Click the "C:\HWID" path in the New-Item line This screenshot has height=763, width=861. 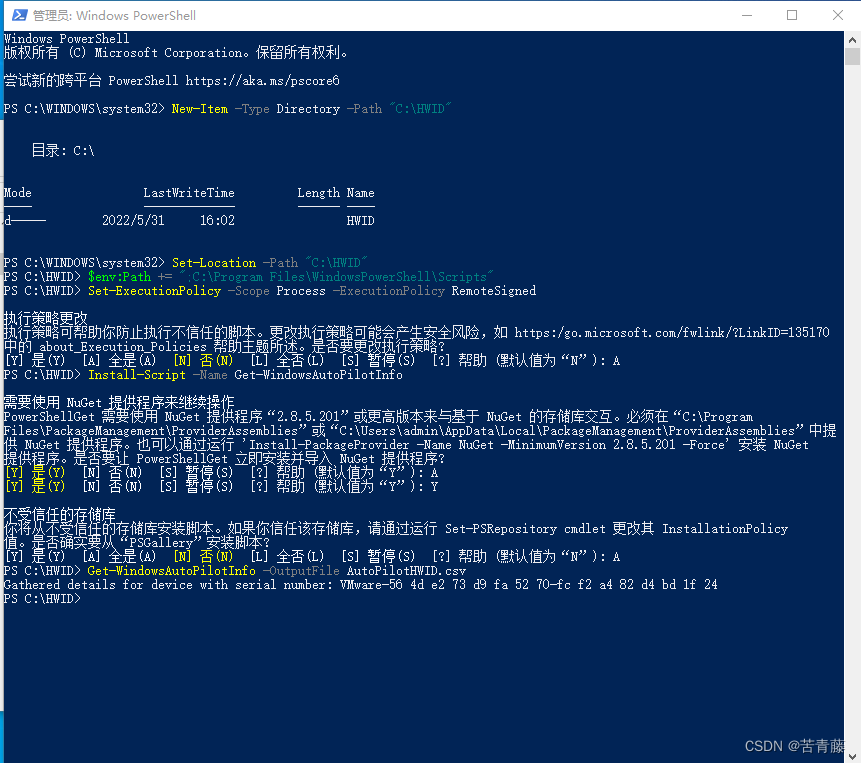420,108
